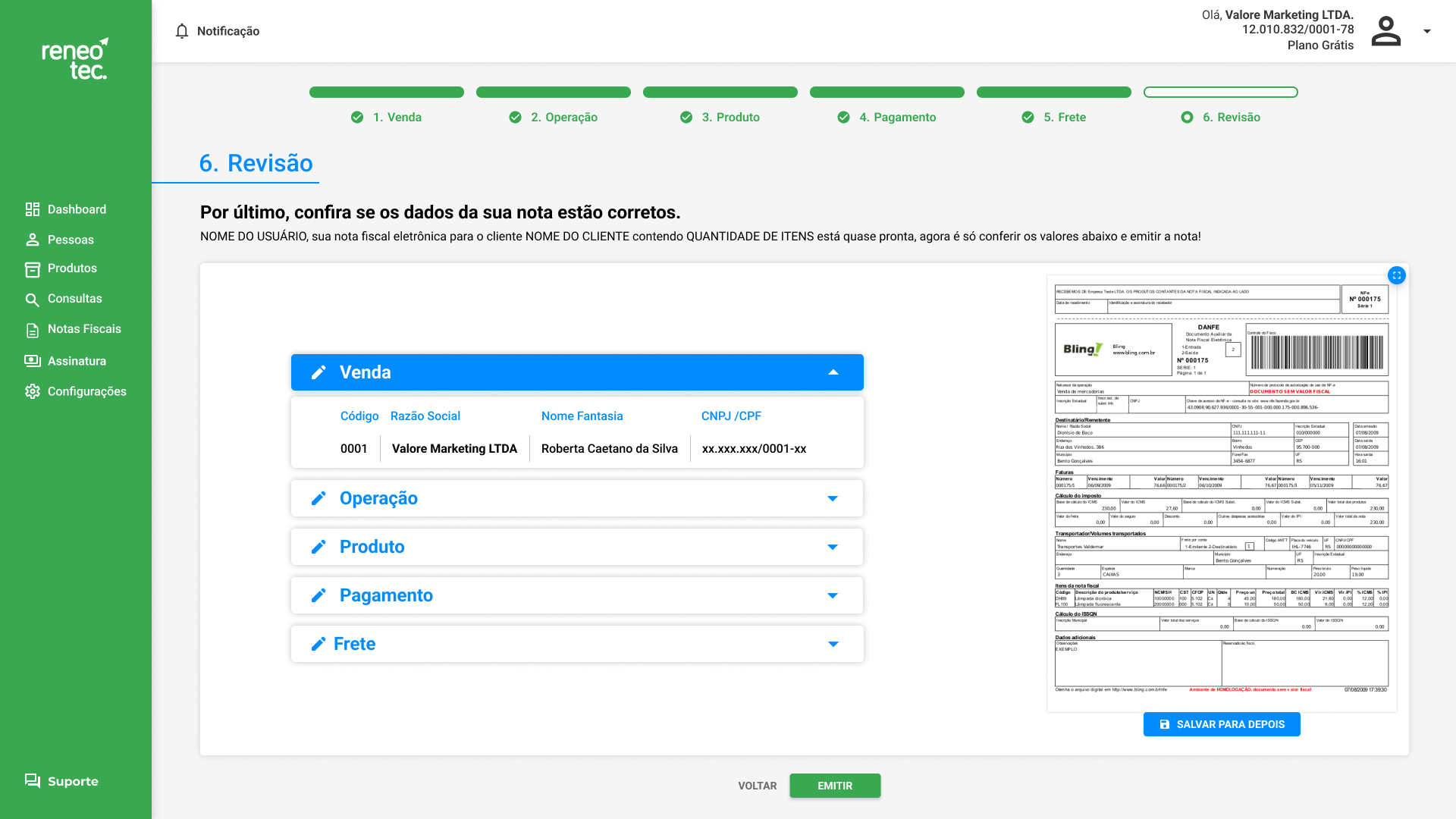This screenshot has height=819, width=1456.
Task: Click the pencil edit icon beside Frete
Action: [318, 644]
